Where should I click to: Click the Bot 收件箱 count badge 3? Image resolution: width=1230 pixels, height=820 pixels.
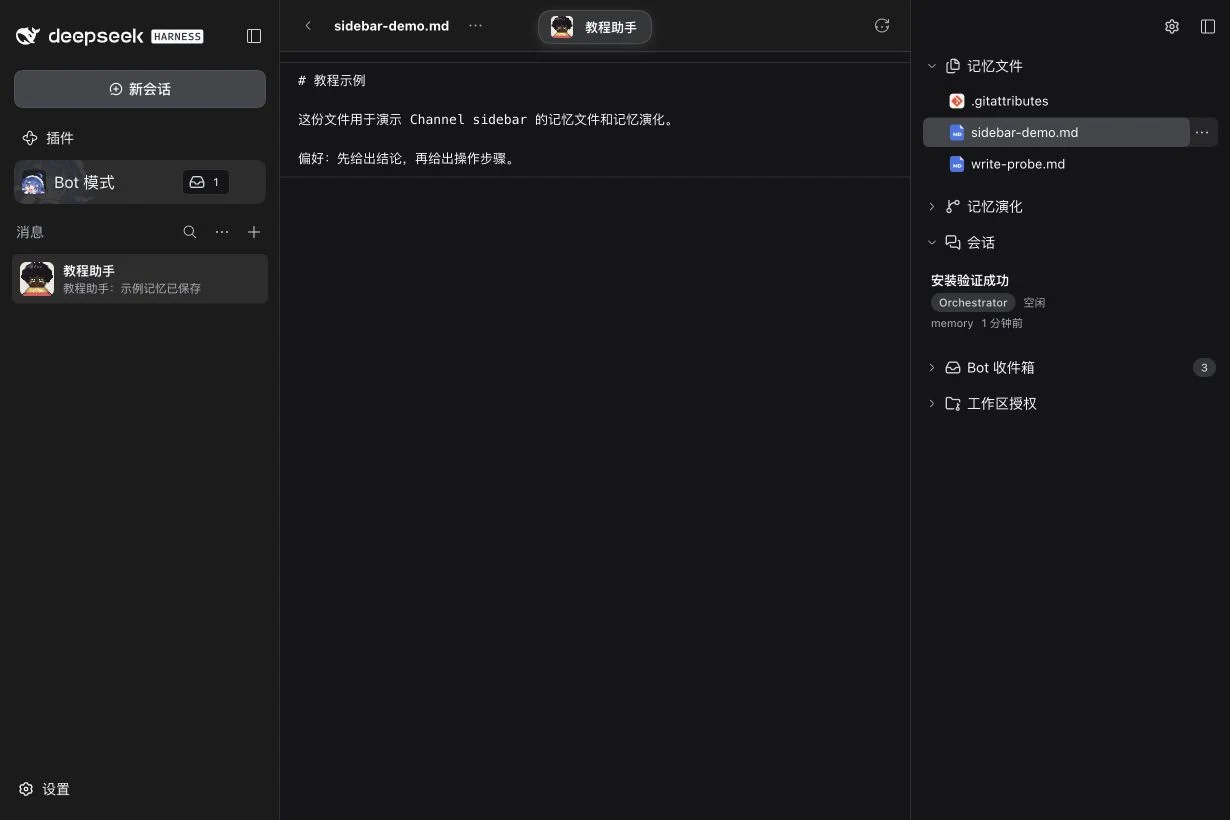pyautogui.click(x=1204, y=368)
